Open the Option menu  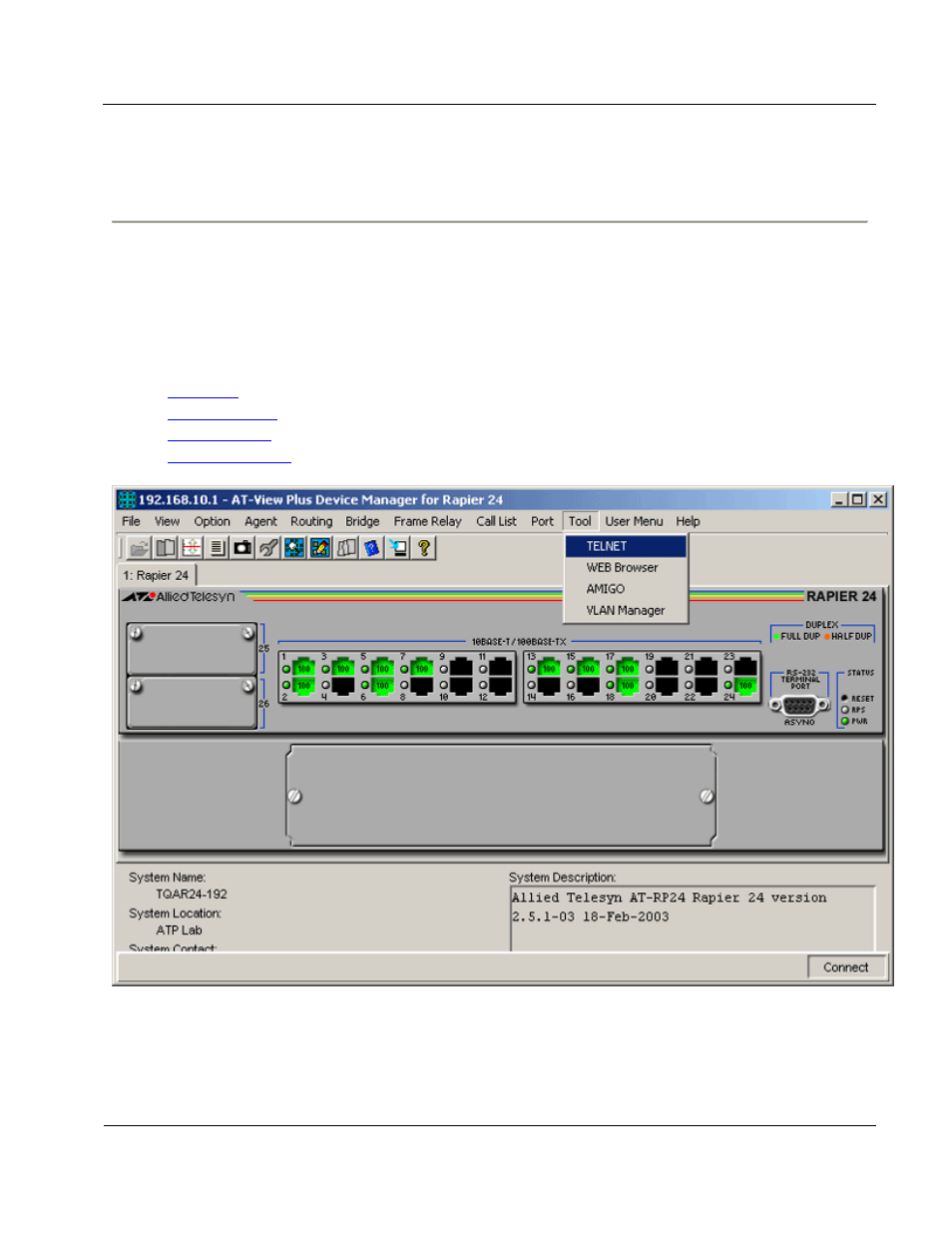212,521
